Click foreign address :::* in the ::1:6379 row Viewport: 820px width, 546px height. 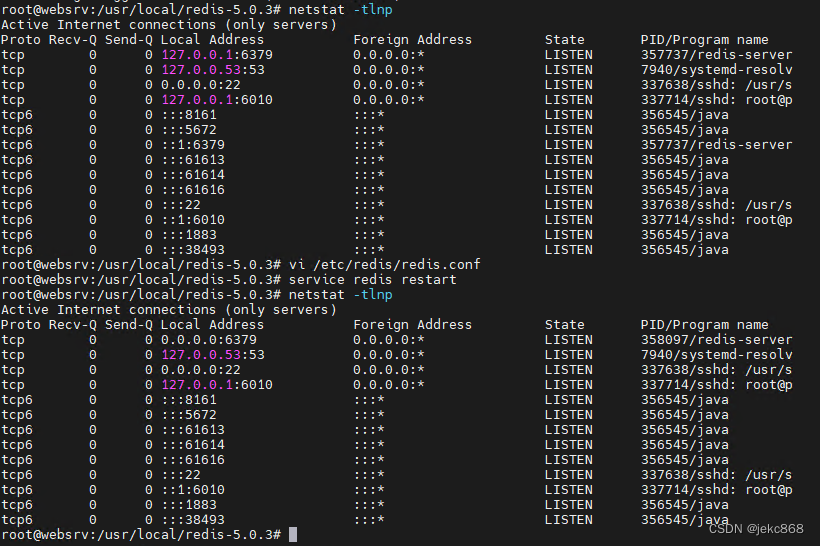click(x=369, y=145)
